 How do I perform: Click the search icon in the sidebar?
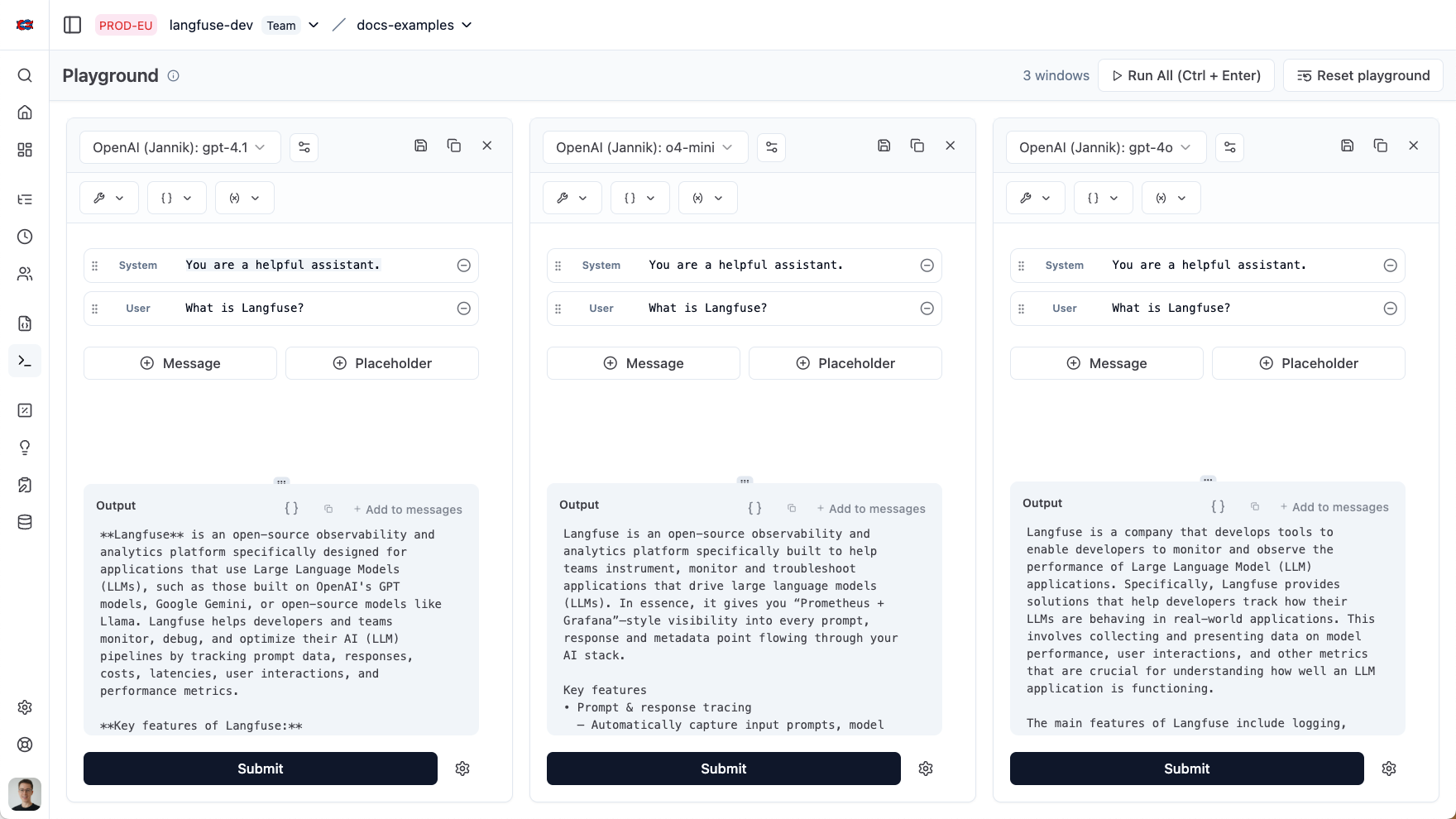(25, 75)
